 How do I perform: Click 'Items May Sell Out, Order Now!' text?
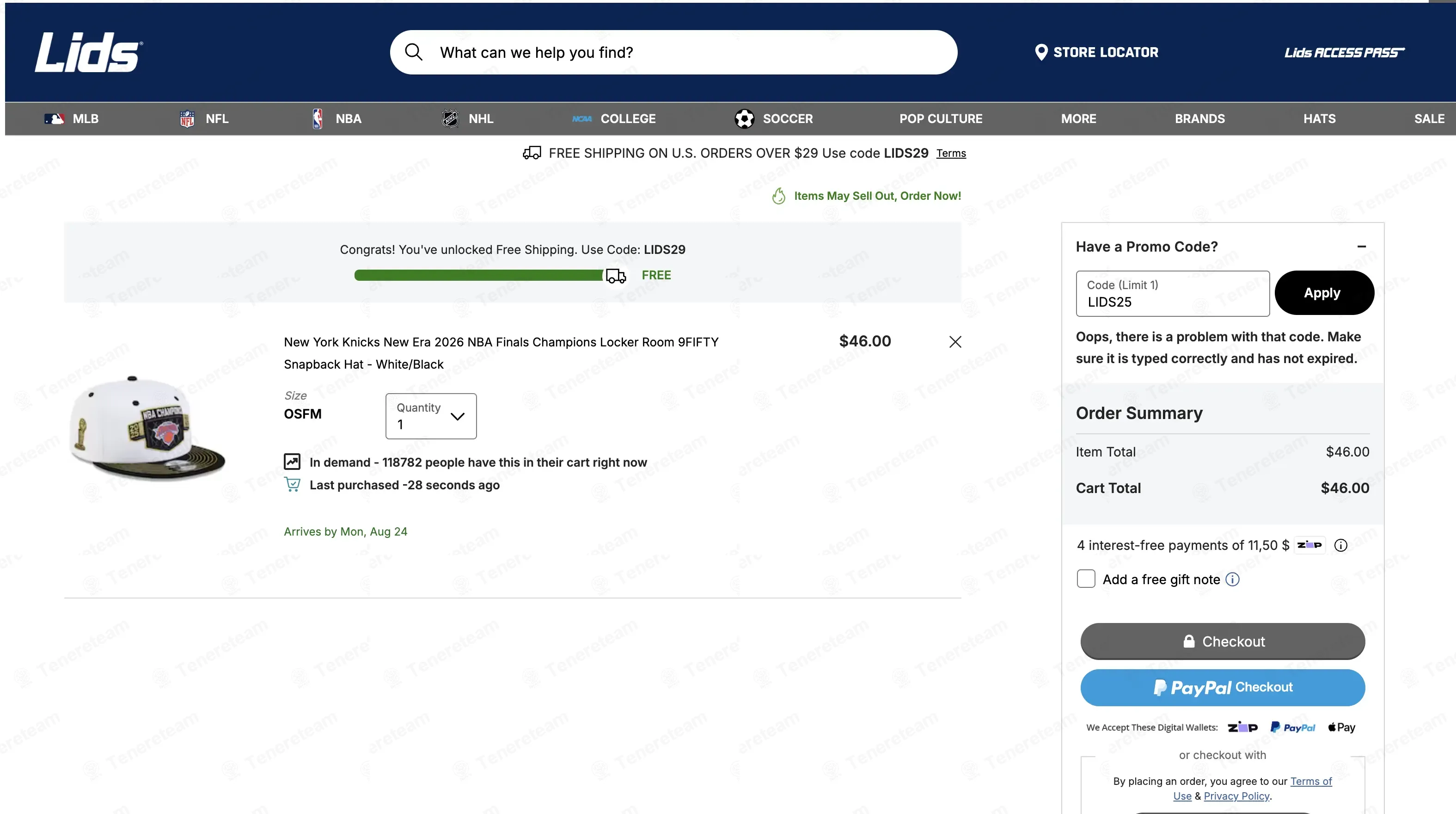877,196
